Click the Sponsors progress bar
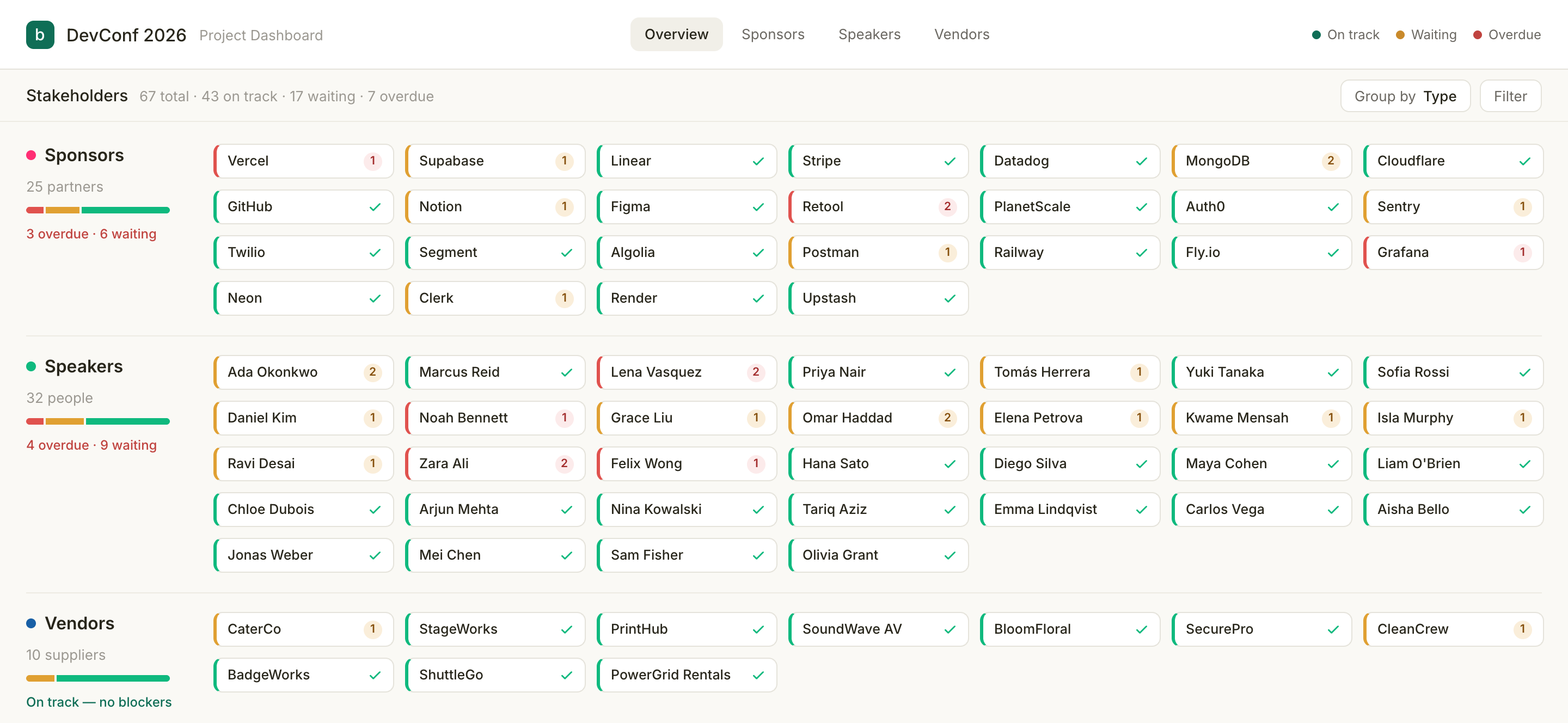Screen dimensions: 1568x723 [x=98, y=210]
